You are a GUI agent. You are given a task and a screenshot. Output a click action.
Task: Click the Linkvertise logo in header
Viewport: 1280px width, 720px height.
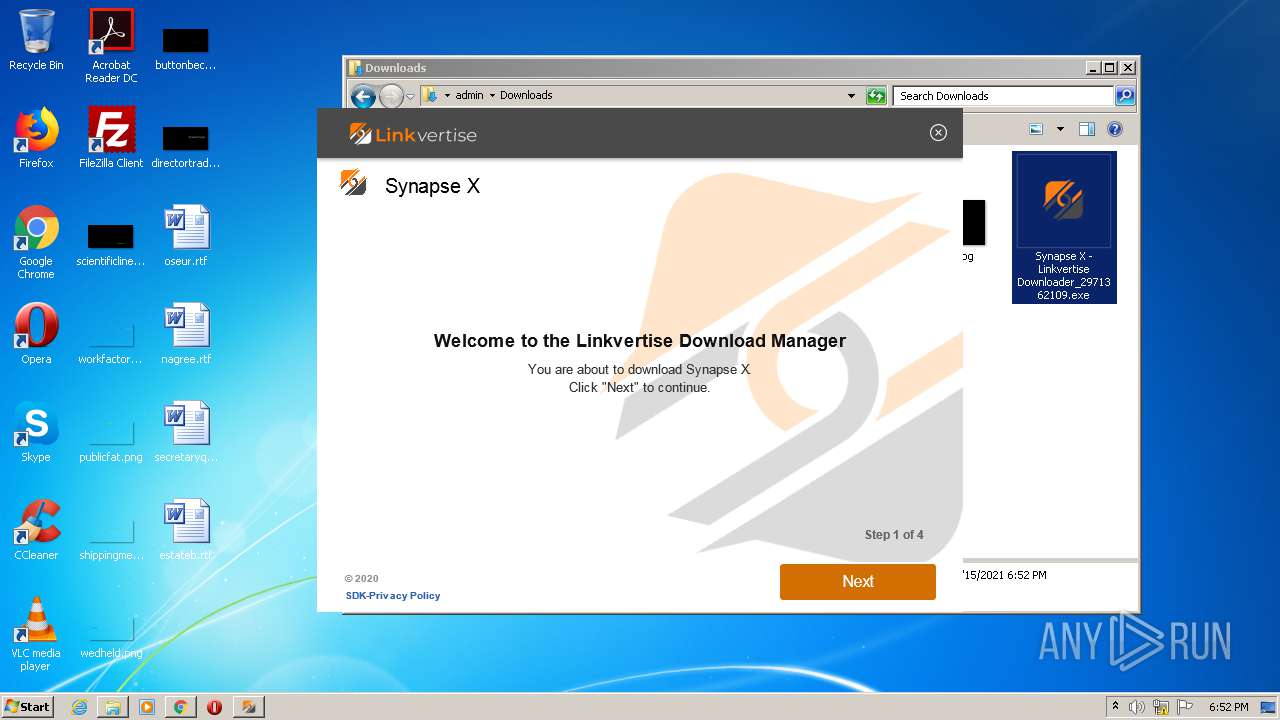point(413,134)
